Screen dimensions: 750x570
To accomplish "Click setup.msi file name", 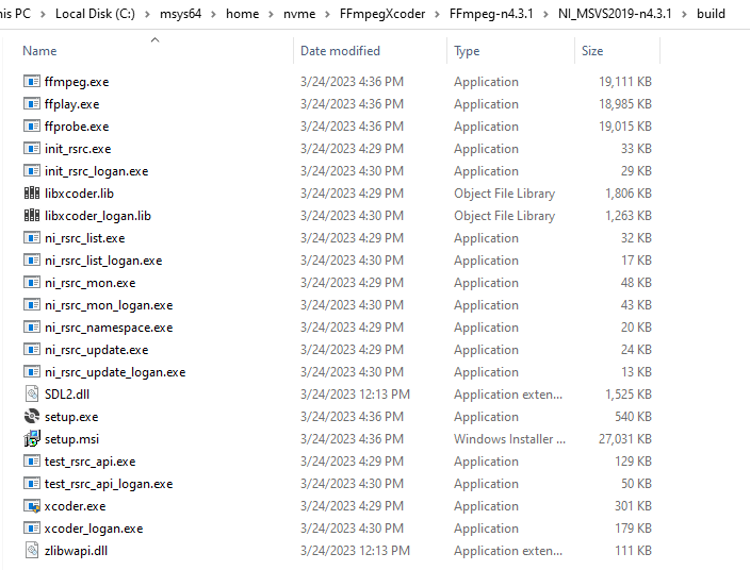I will coord(72,439).
